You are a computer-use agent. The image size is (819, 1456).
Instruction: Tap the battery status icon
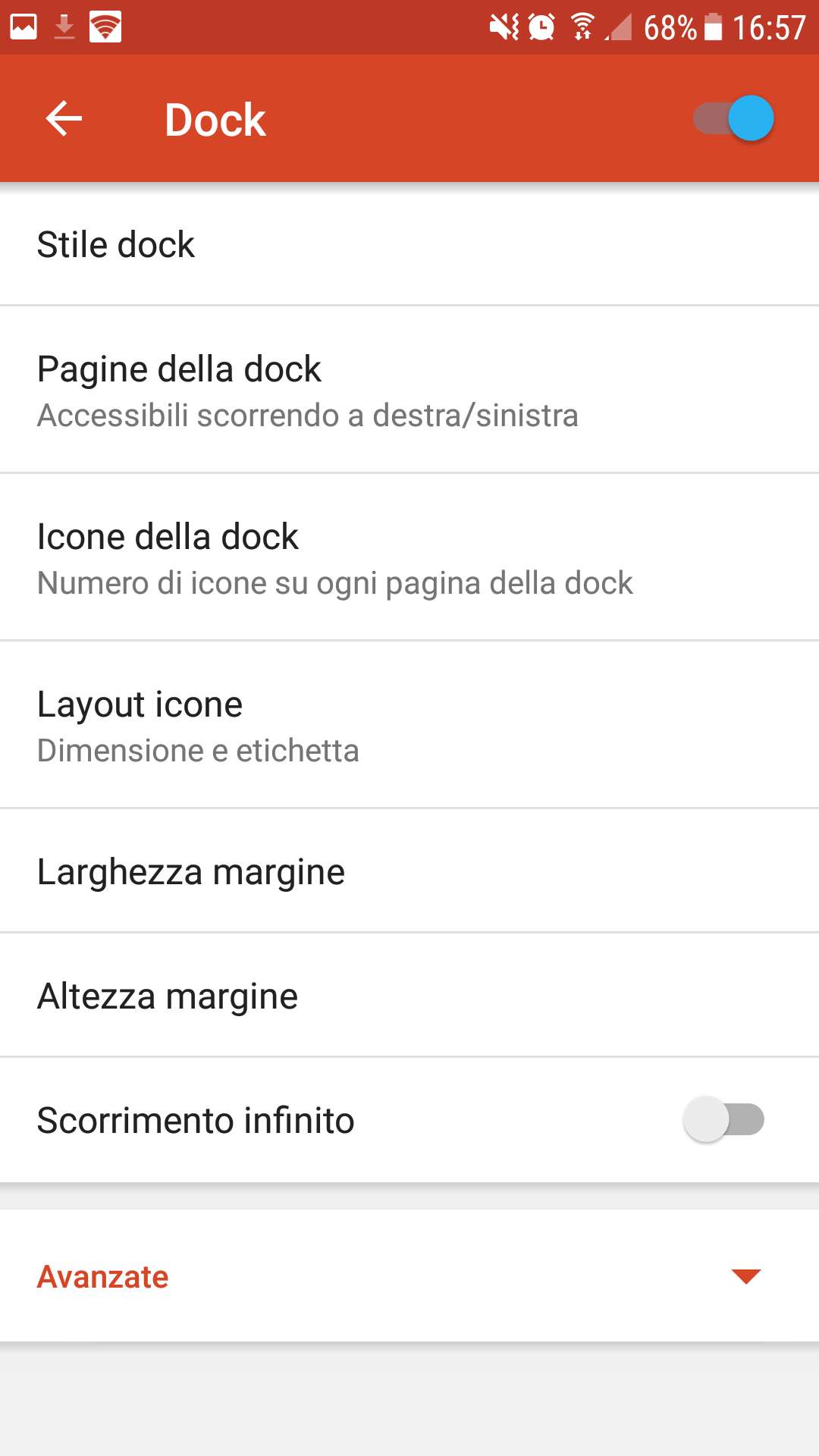point(713,27)
